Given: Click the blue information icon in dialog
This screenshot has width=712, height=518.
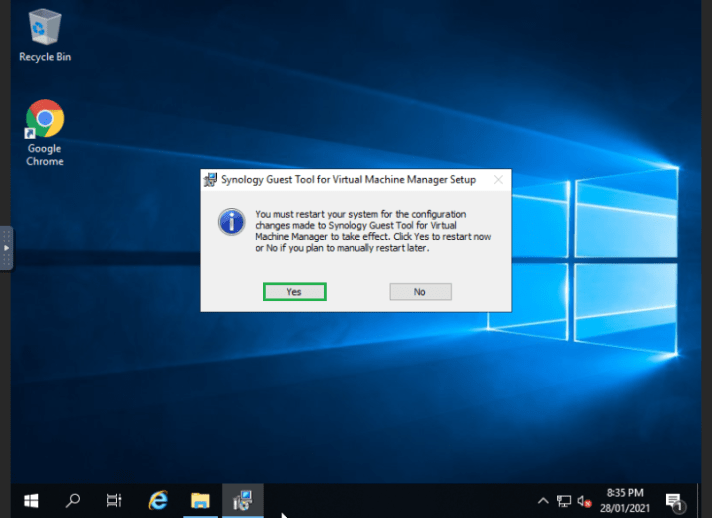Looking at the screenshot, I should pos(231,221).
